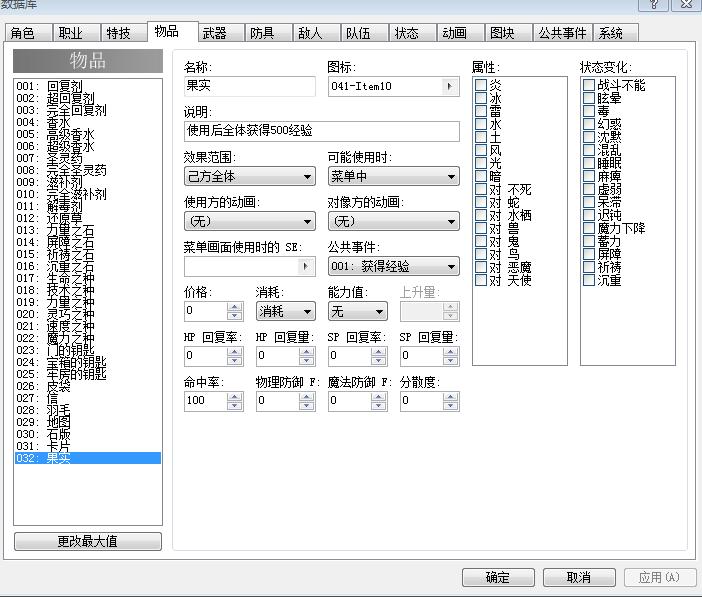
Task: Switch to the 特技 tab
Action: click(124, 33)
